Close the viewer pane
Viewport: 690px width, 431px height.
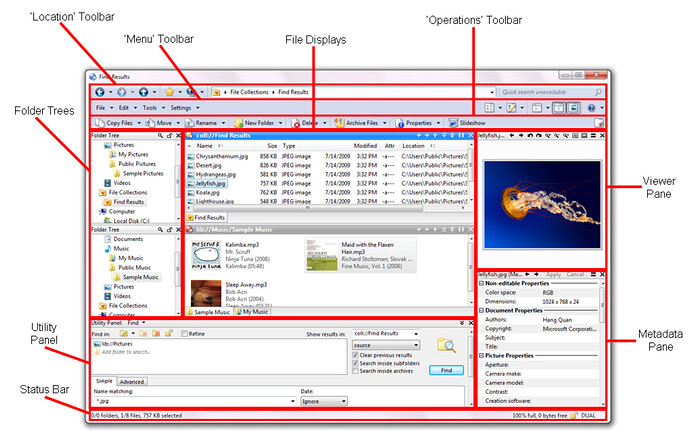point(602,136)
